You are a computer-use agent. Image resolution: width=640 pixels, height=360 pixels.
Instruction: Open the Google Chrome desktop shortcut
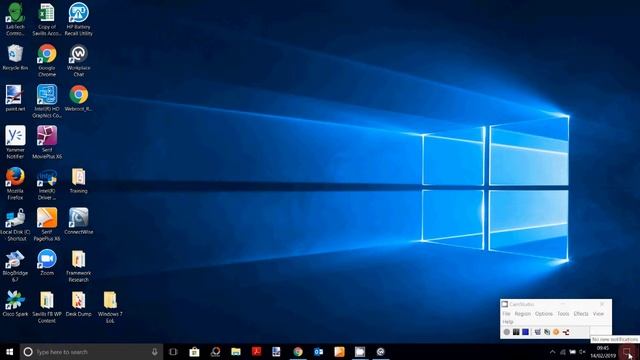coord(47,60)
